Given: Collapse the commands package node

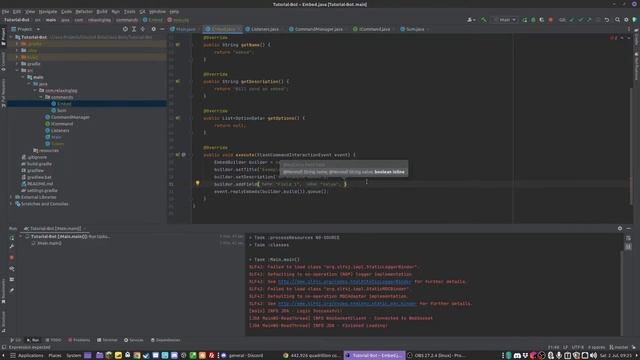Looking at the screenshot, I should 41,97.
